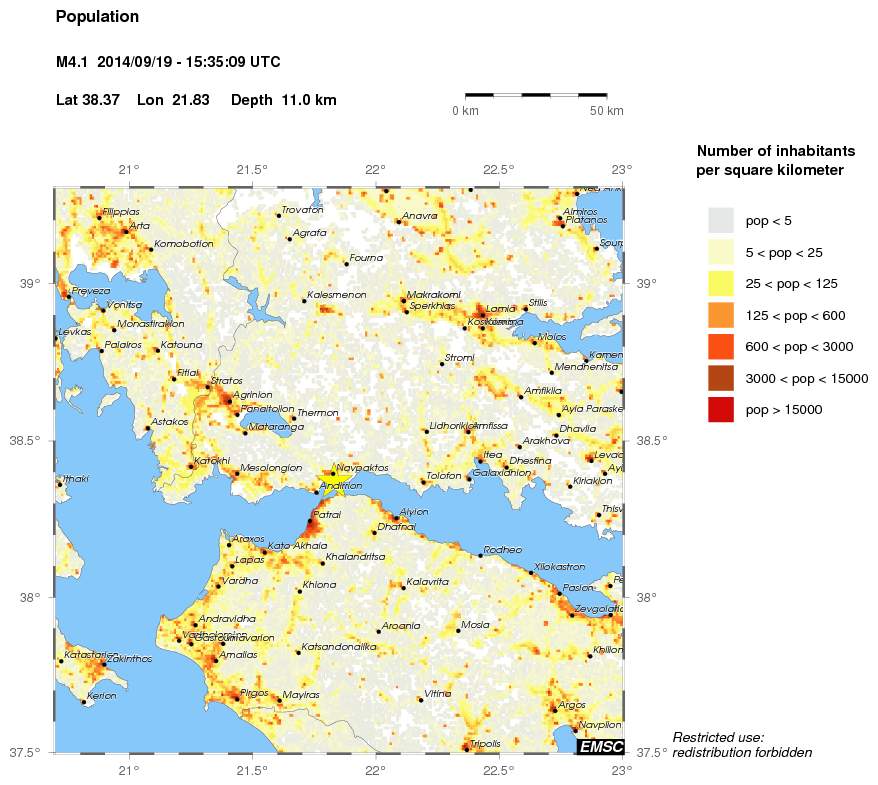Click the red 'pop > 15000' swatch
878x785 pixels.
[720, 410]
